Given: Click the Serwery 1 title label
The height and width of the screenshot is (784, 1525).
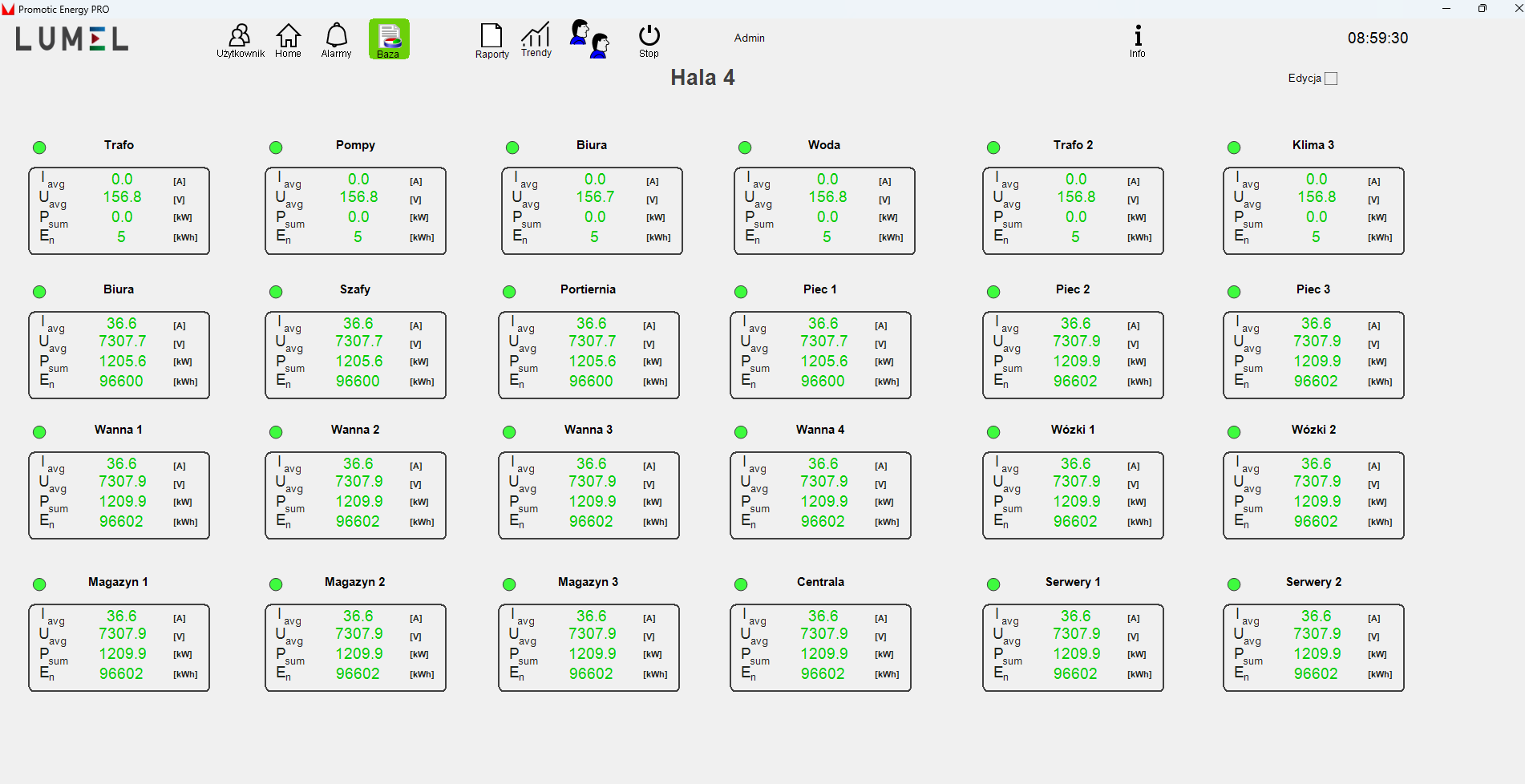Looking at the screenshot, I should 1073,582.
